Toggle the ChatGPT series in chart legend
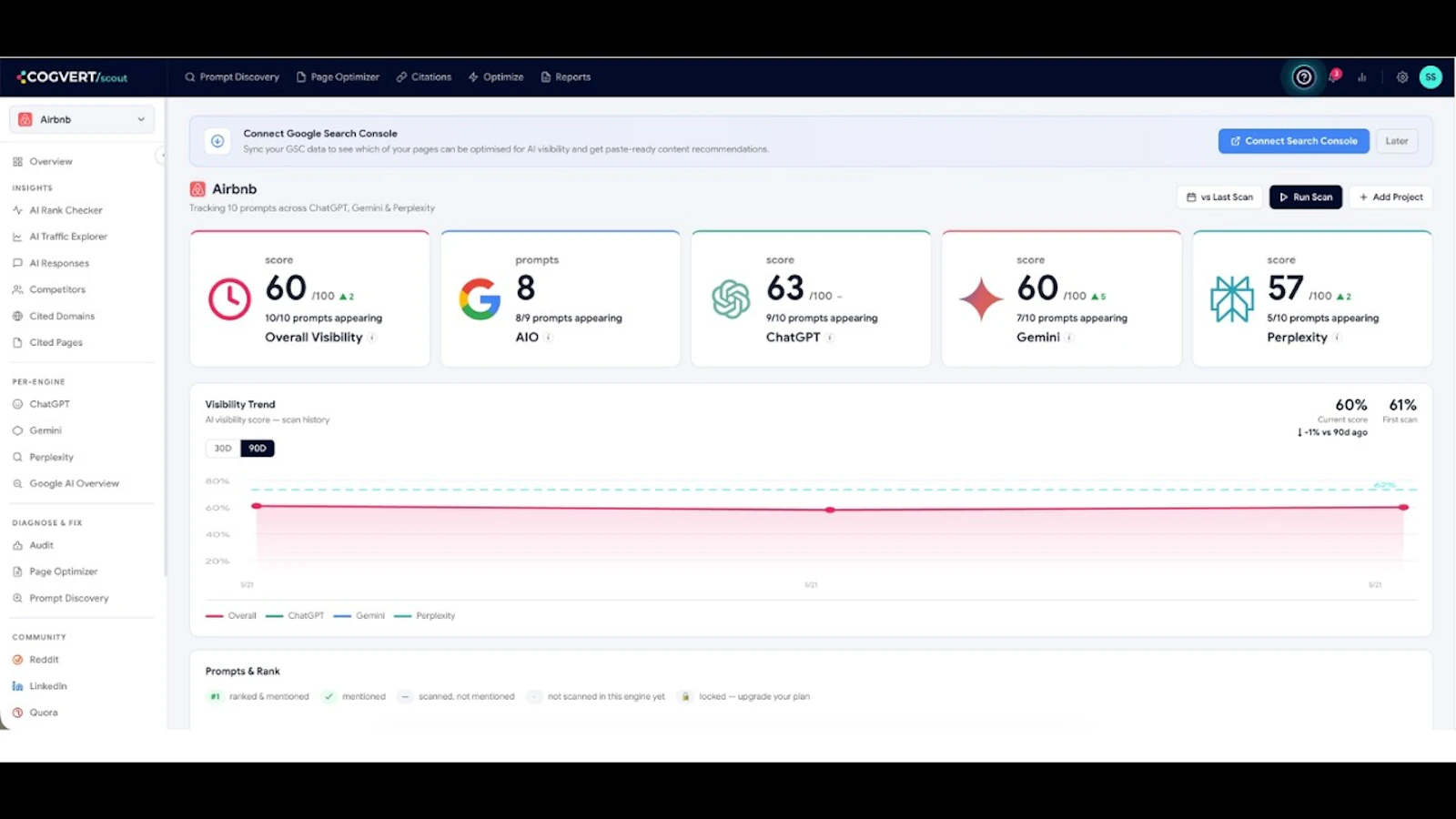The image size is (1456, 819). coord(295,616)
